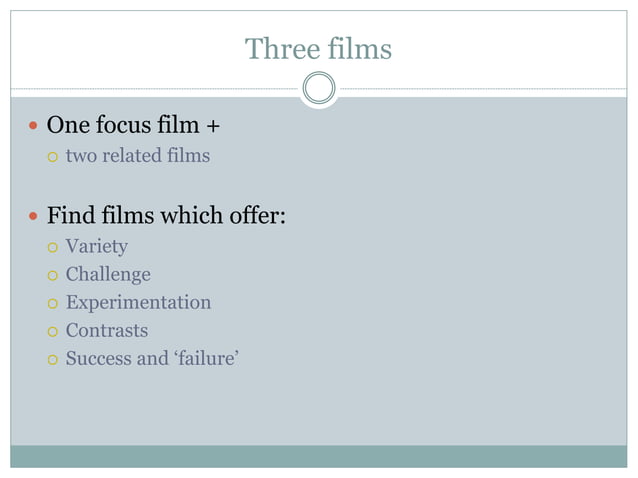Click the orange bullet before 'Find films which offer'

[x=33, y=215]
